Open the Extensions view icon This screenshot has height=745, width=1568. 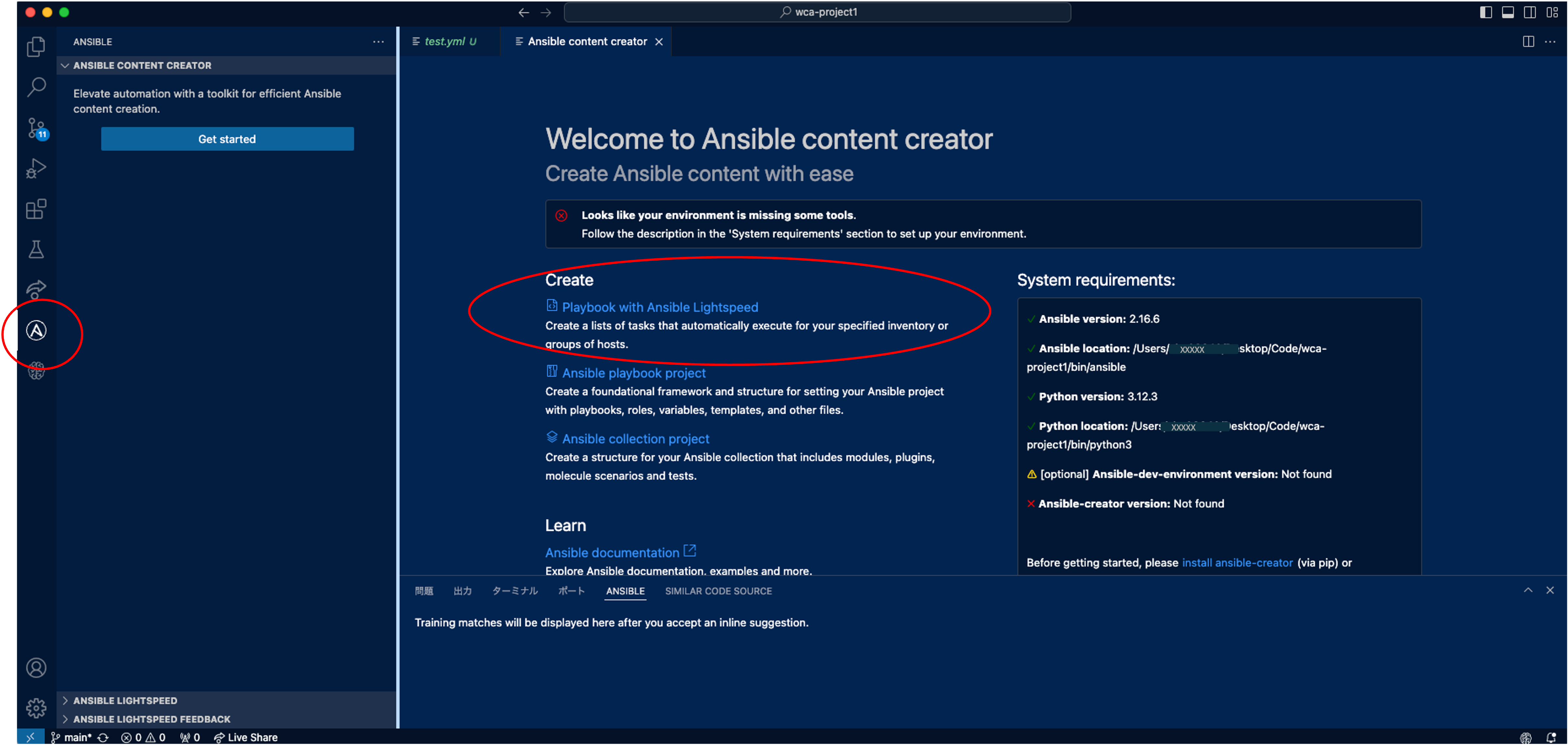(36, 209)
